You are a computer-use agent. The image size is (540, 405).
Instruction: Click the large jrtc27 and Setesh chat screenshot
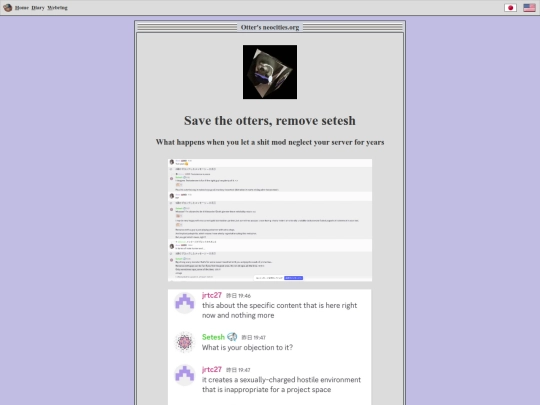(x=270, y=347)
